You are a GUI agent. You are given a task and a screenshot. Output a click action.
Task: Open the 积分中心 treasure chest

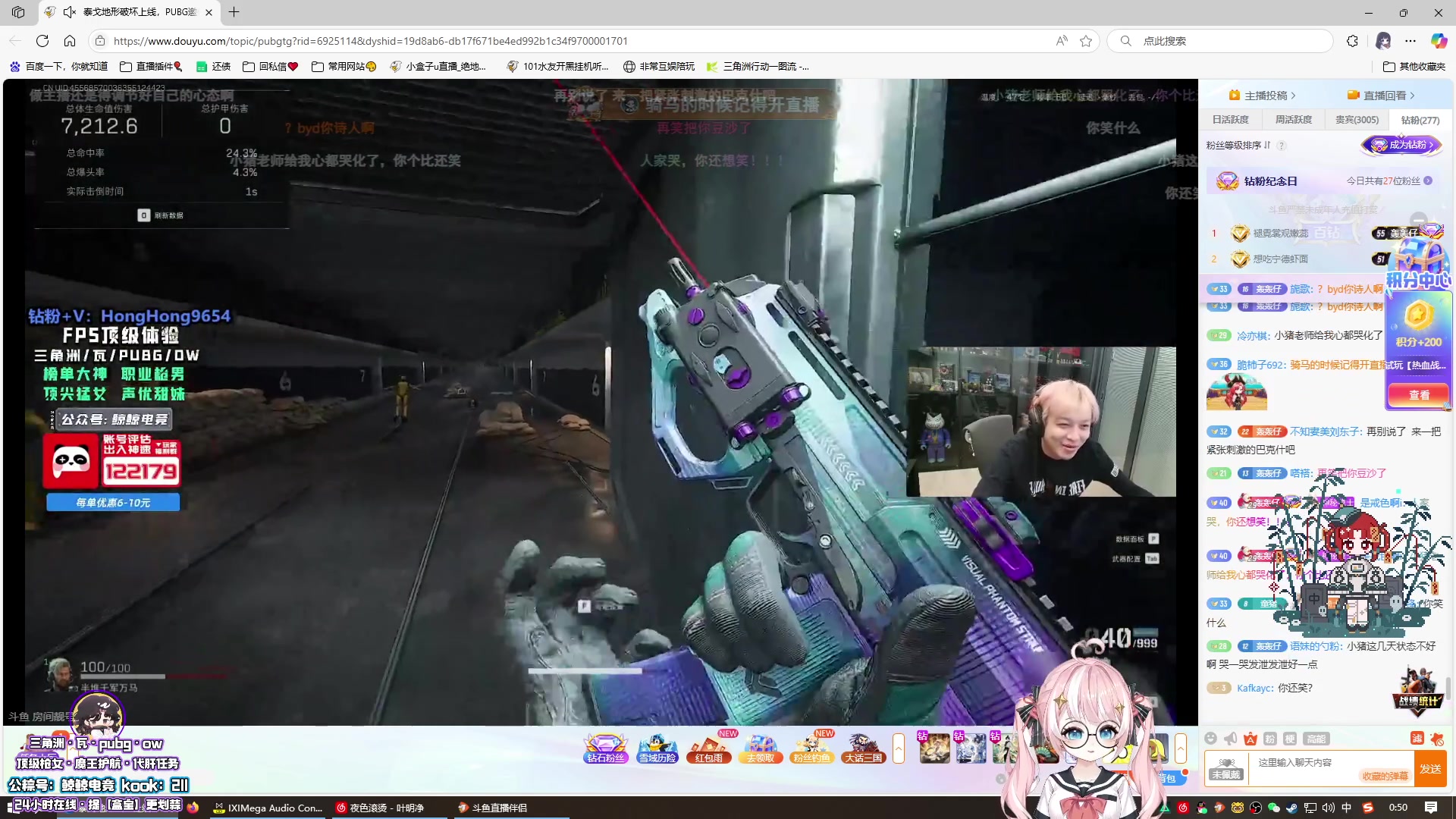click(1418, 262)
